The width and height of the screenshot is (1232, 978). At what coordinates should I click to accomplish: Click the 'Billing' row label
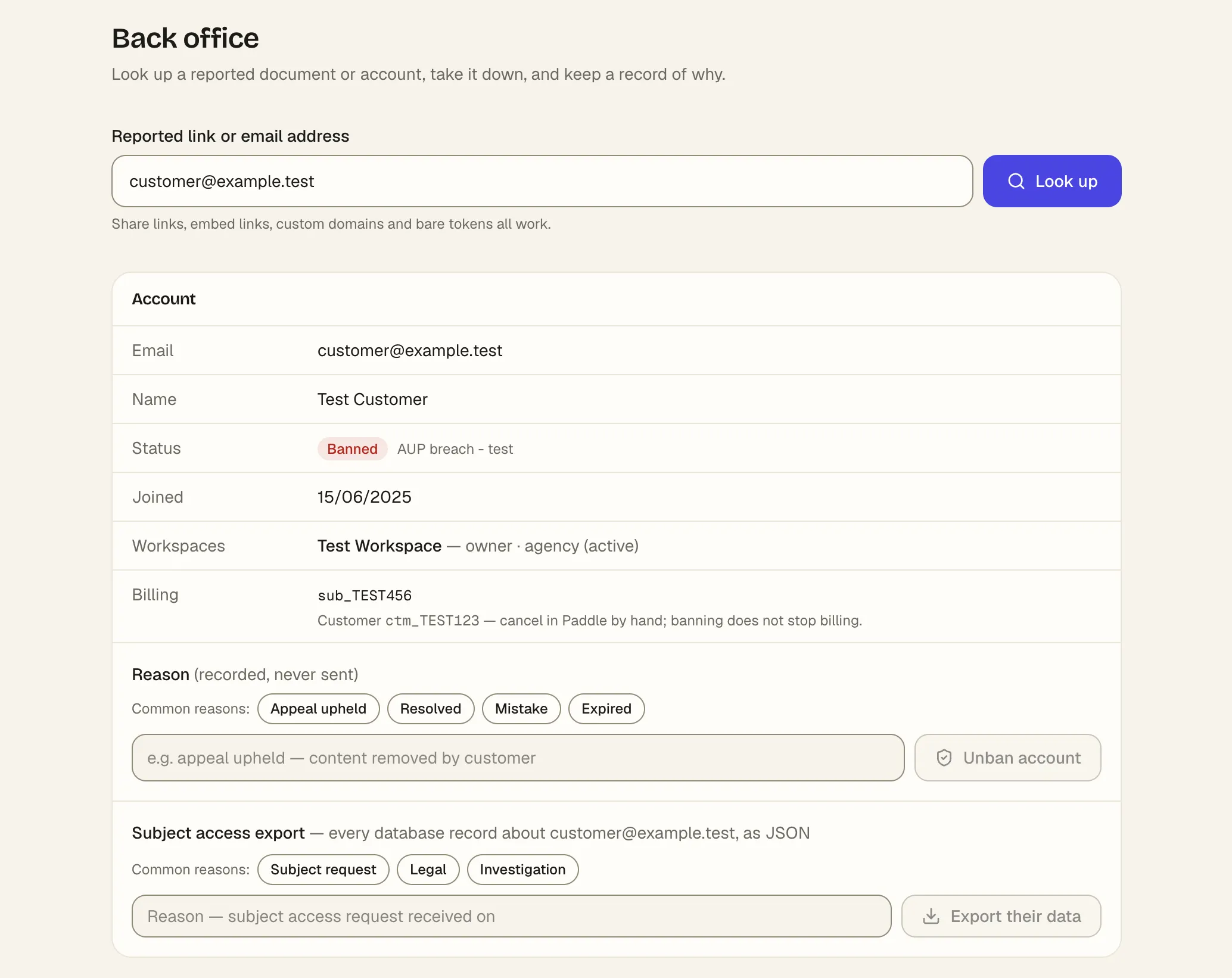pyautogui.click(x=155, y=594)
